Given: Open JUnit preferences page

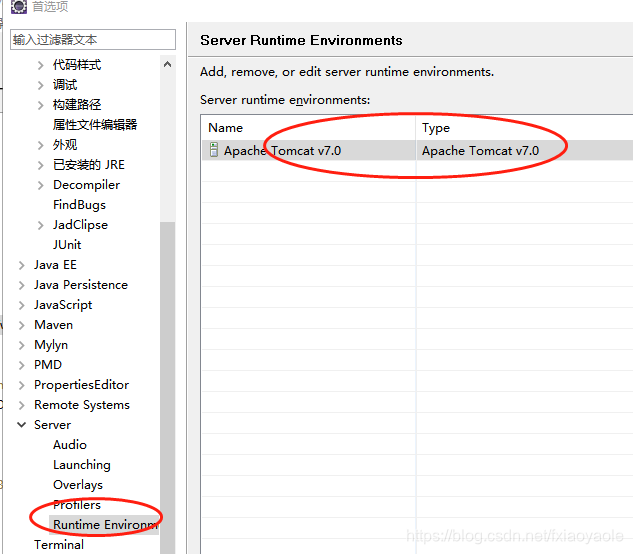Looking at the screenshot, I should (x=67, y=245).
